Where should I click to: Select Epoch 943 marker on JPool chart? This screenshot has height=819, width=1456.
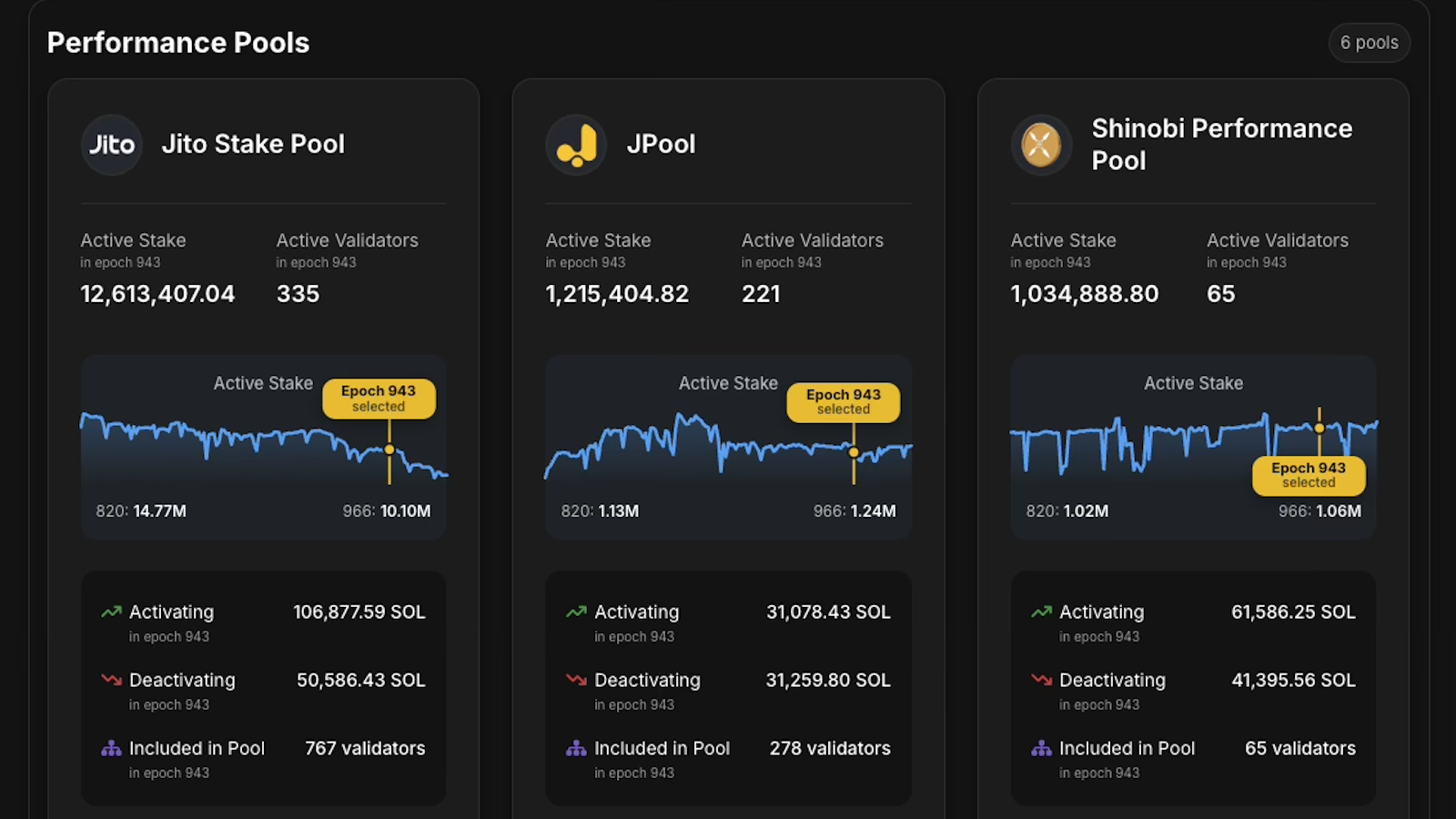854,452
